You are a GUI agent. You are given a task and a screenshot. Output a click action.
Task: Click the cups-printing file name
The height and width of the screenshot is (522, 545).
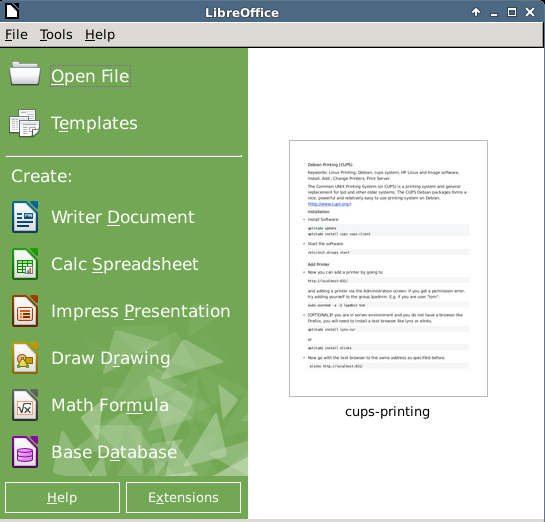(x=388, y=411)
